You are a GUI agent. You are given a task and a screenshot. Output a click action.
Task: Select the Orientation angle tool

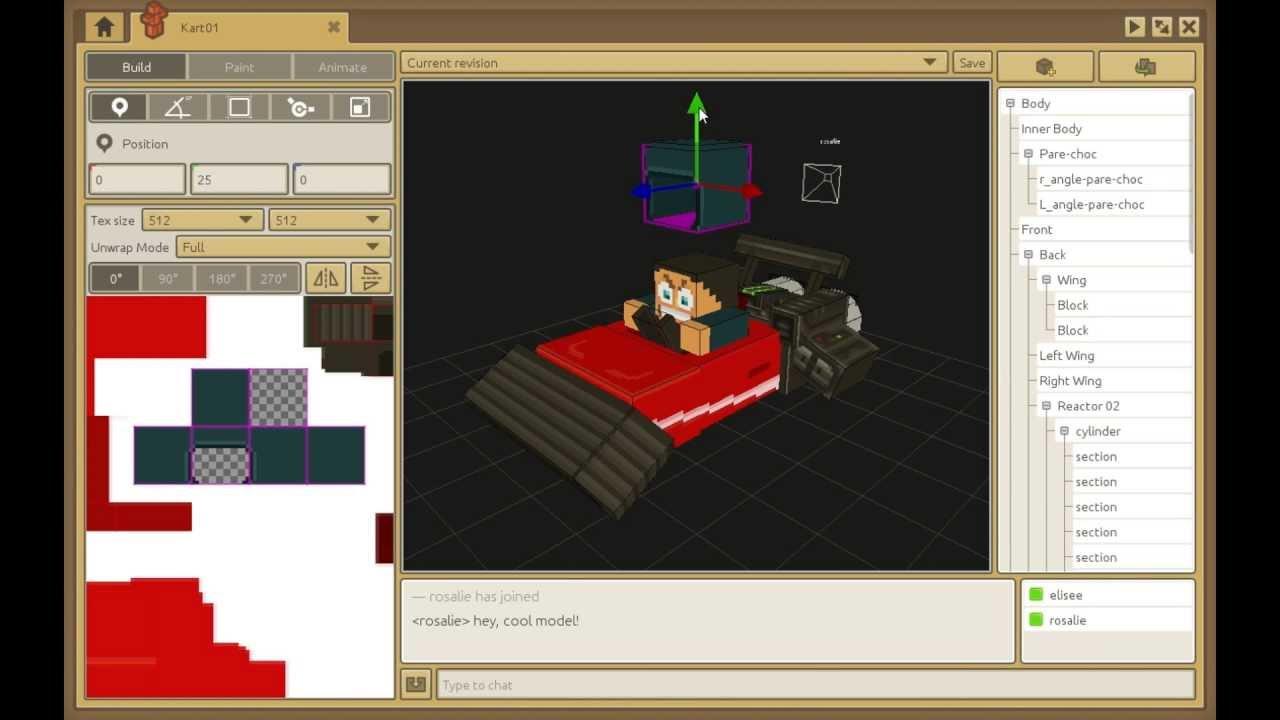coord(178,107)
